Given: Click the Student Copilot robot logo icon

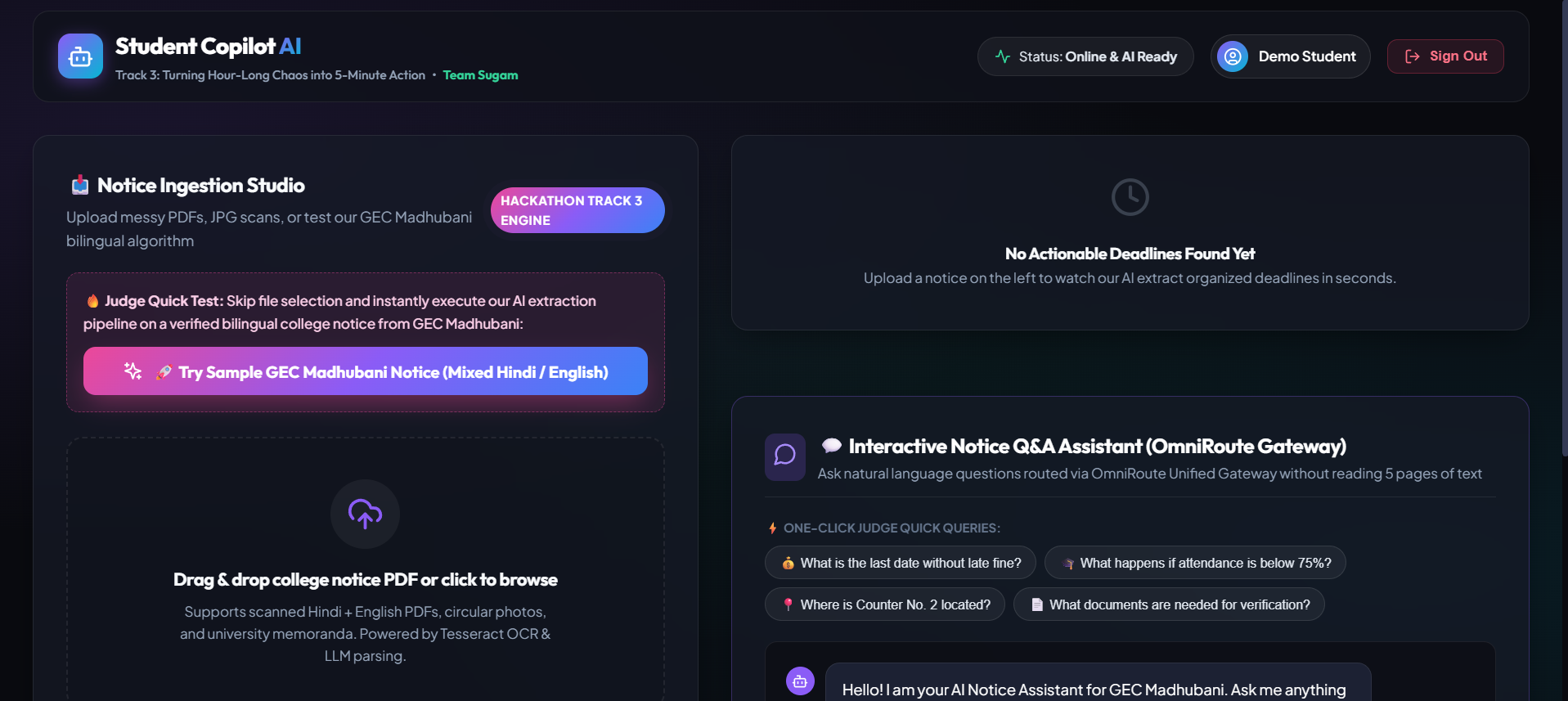Looking at the screenshot, I should 80,56.
